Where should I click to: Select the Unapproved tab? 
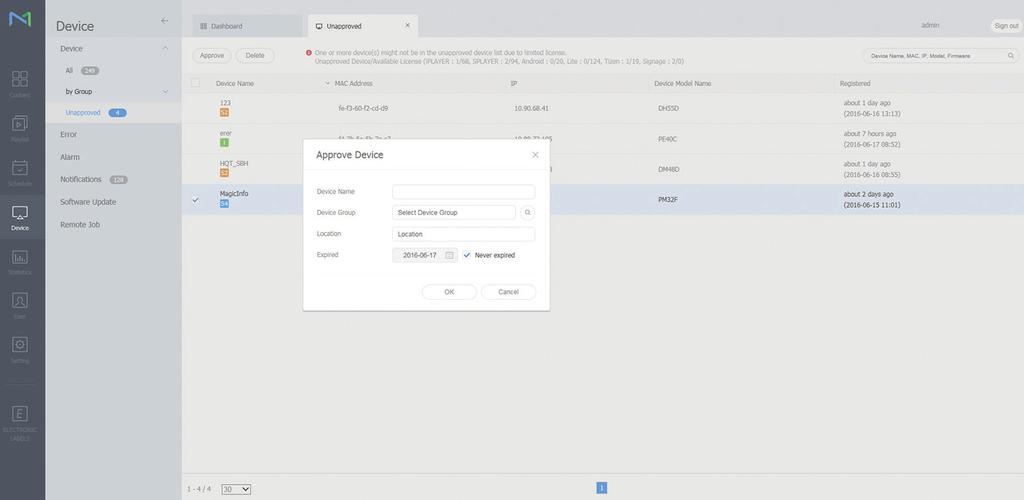pyautogui.click(x=362, y=26)
